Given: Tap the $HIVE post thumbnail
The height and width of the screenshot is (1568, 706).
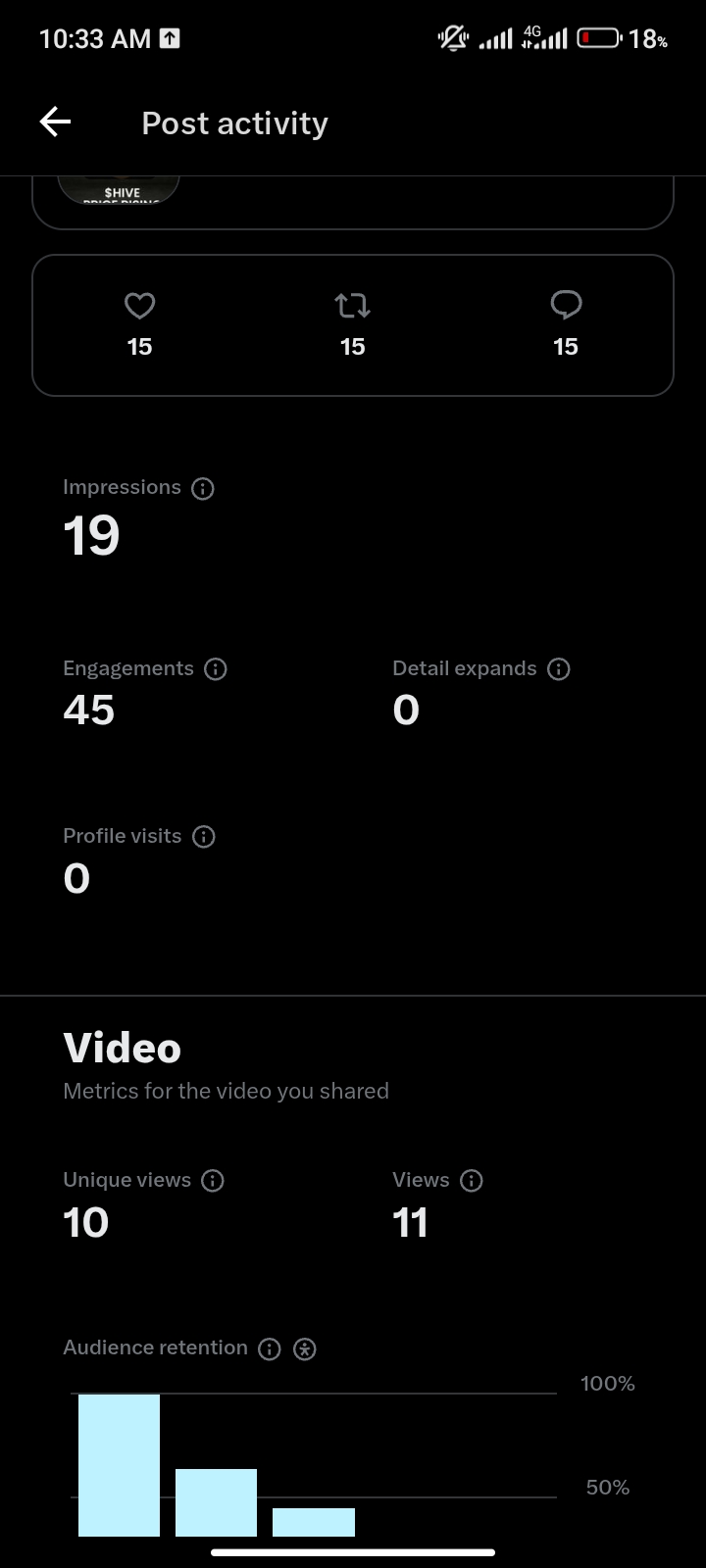Looking at the screenshot, I should tap(119, 189).
